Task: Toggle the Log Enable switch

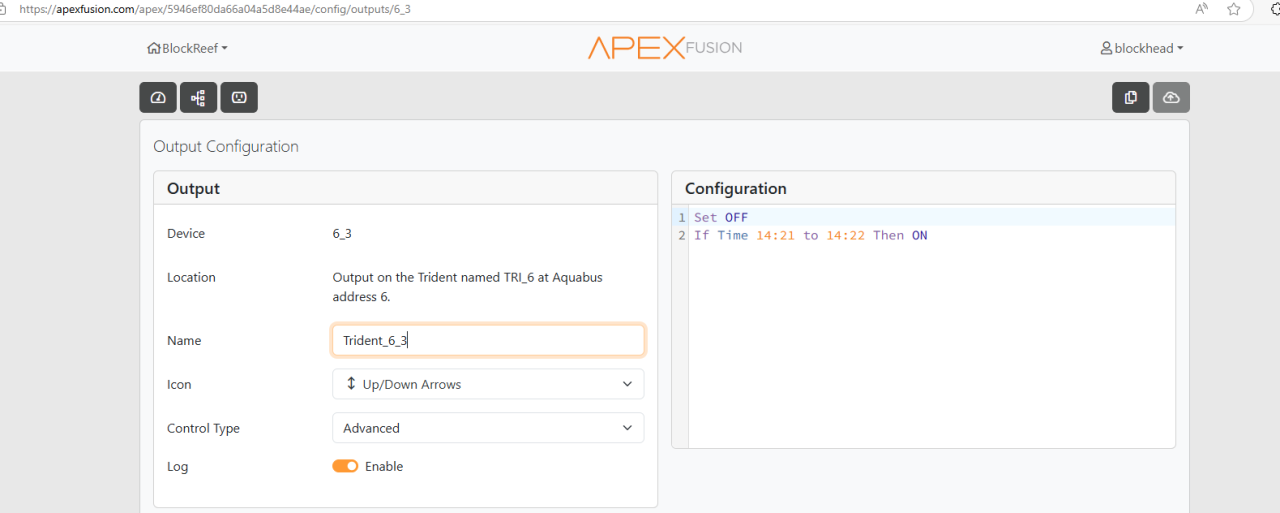Action: coord(345,466)
